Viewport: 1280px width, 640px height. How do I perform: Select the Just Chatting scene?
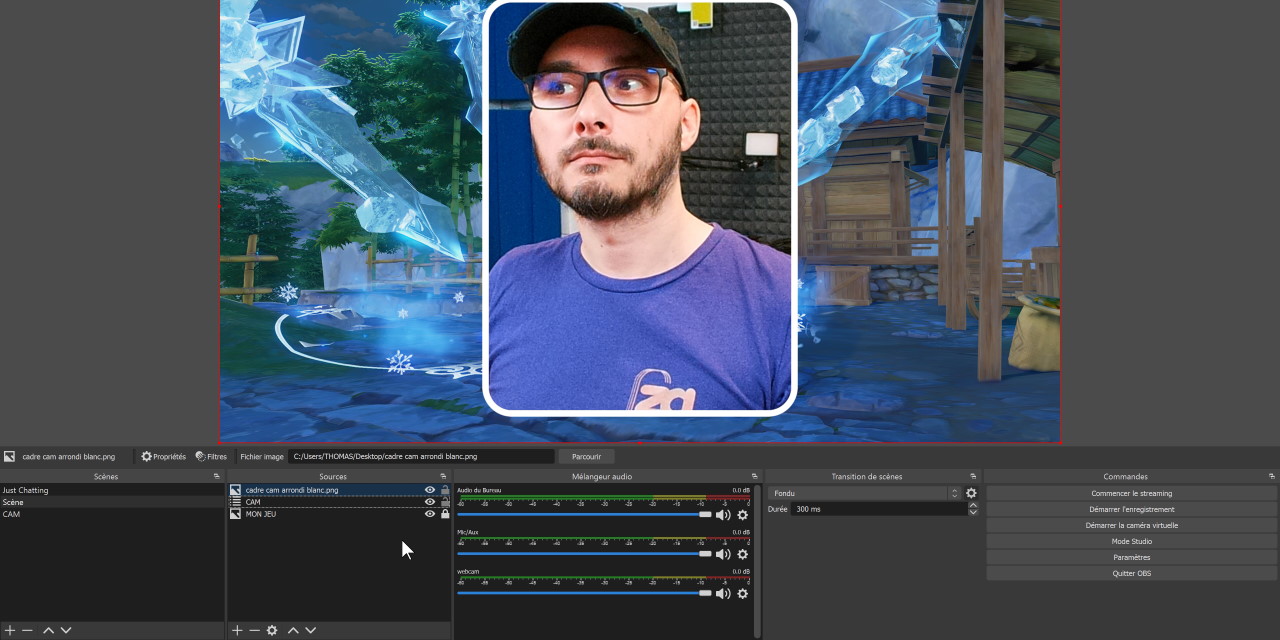(25, 490)
